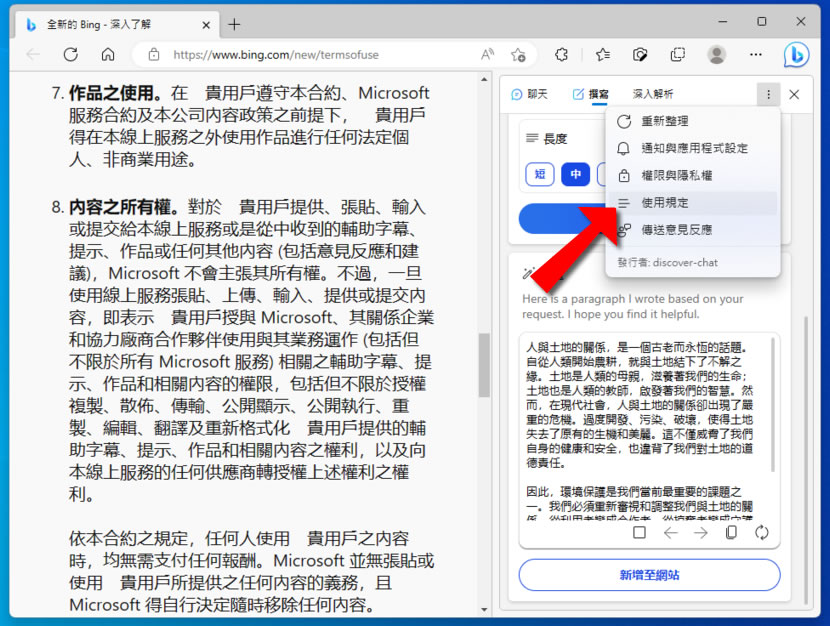The height and width of the screenshot is (626, 830).
Task: Open the user profile avatar
Action: coord(717,55)
